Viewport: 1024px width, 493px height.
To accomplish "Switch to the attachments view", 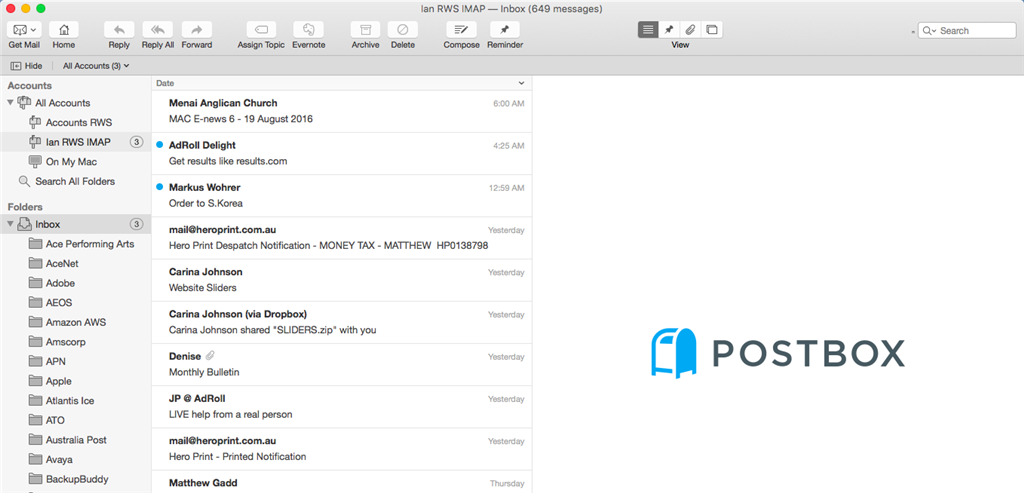I will click(x=690, y=30).
